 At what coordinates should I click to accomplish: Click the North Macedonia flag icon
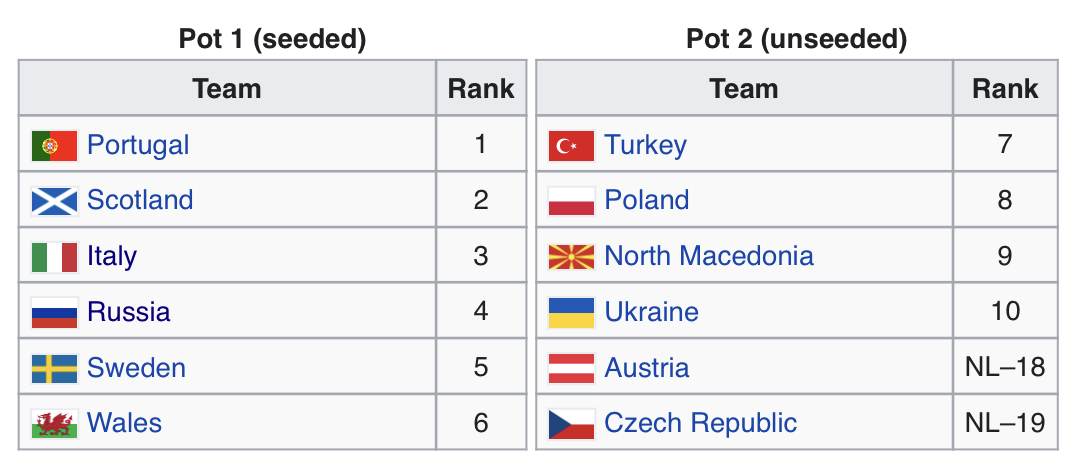(x=572, y=257)
